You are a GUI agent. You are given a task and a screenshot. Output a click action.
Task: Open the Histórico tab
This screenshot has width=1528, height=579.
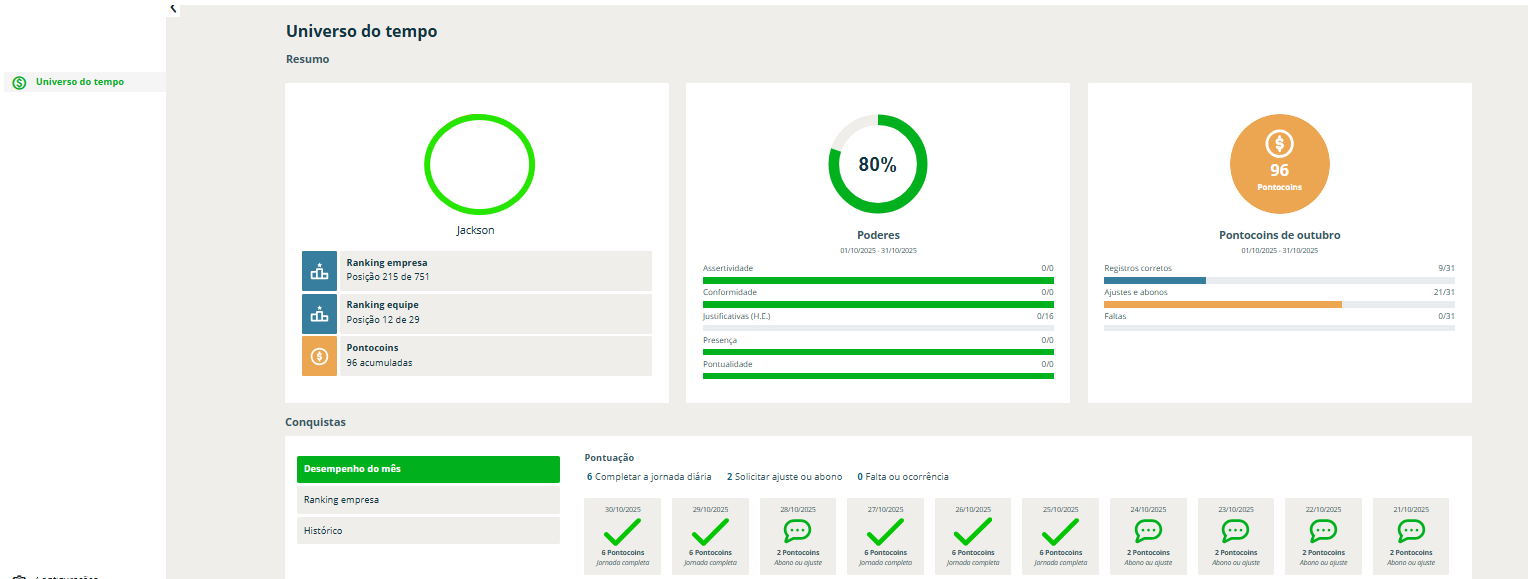pyautogui.click(x=428, y=531)
